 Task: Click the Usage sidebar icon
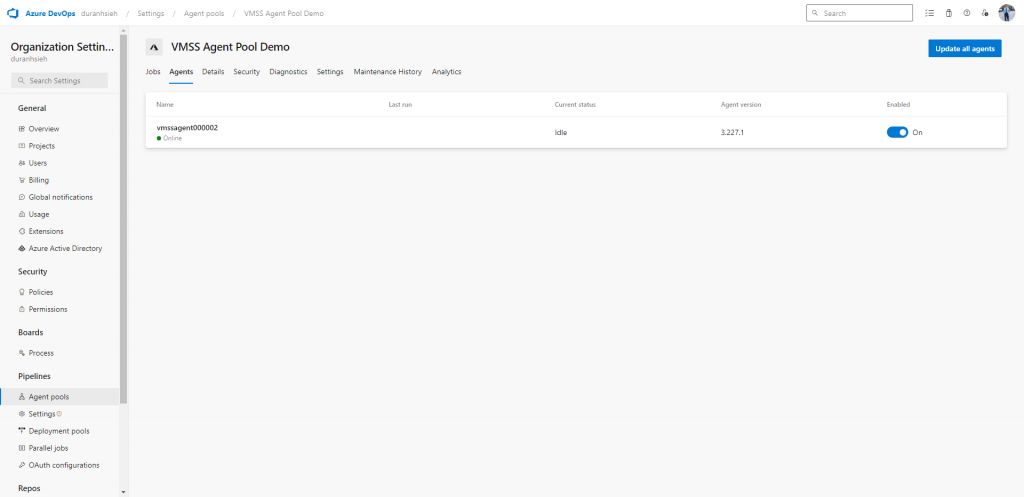point(22,214)
